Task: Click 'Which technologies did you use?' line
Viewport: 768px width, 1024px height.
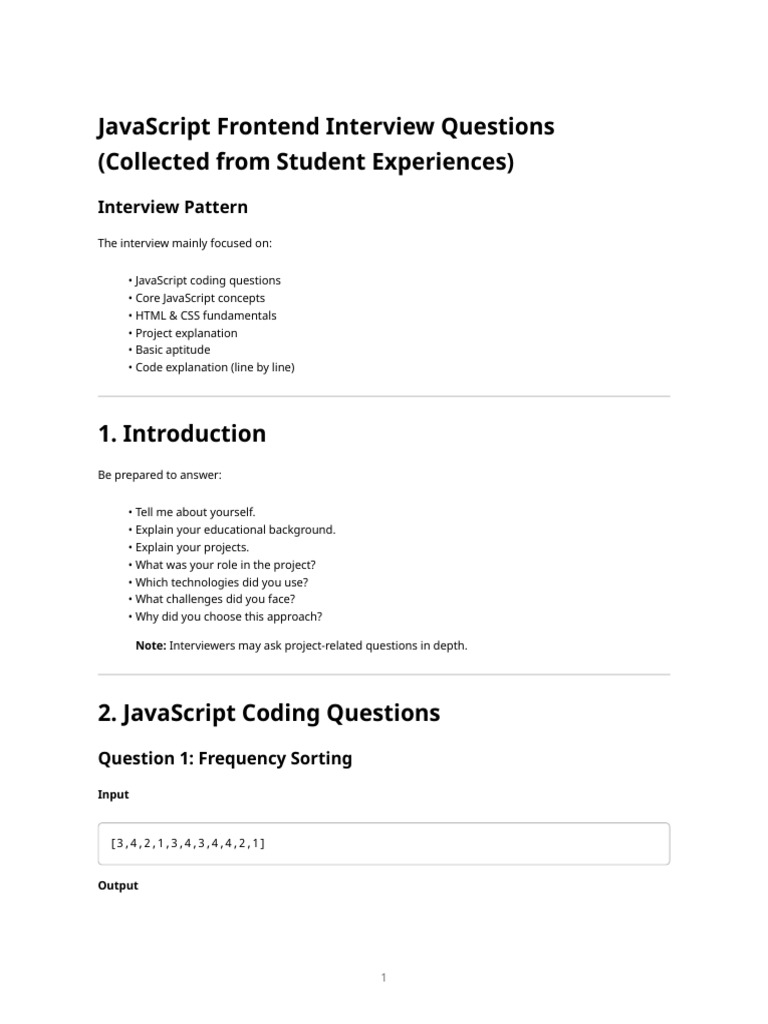Action: (221, 582)
